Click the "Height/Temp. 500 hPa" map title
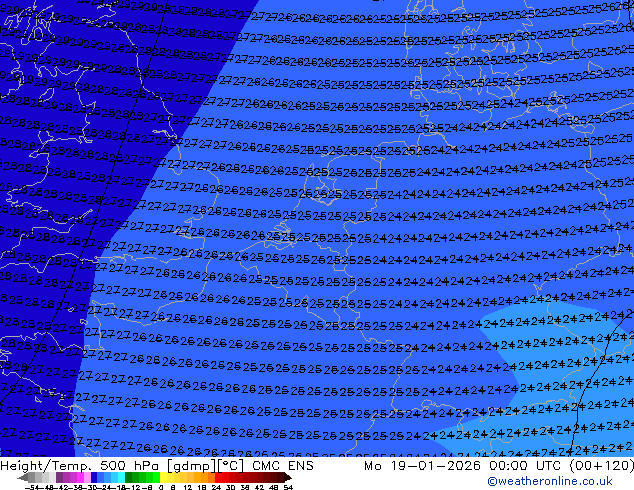Image resolution: width=634 pixels, height=490 pixels. [80, 466]
